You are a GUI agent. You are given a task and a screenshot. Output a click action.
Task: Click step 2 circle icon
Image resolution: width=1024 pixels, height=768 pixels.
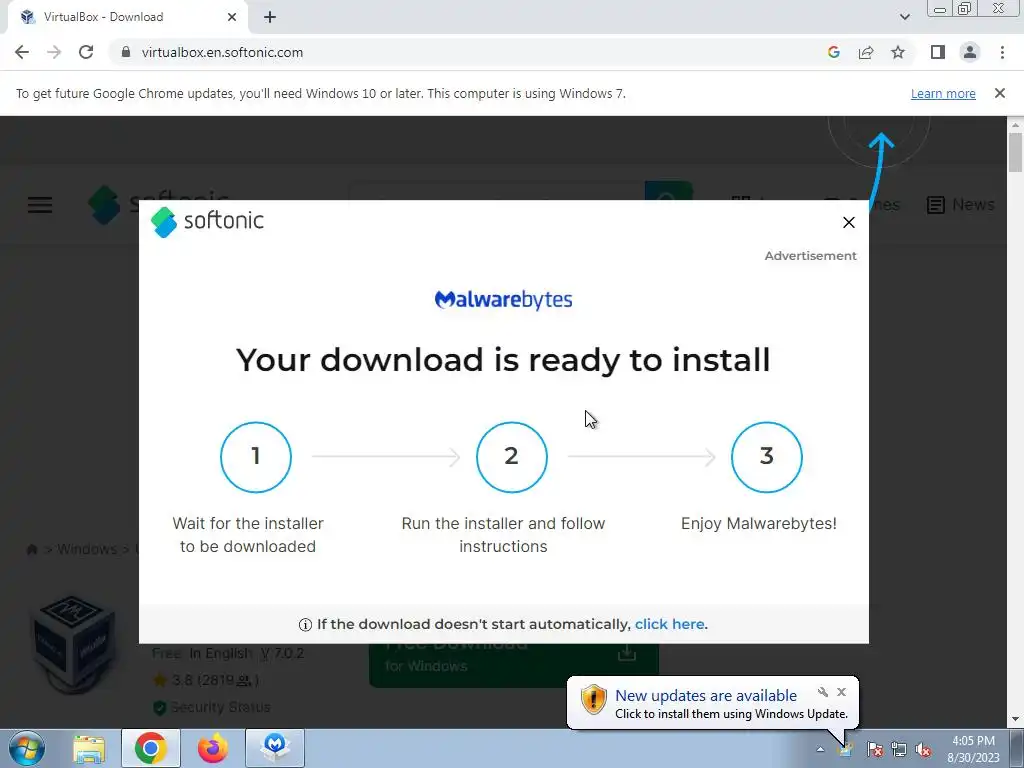[511, 456]
